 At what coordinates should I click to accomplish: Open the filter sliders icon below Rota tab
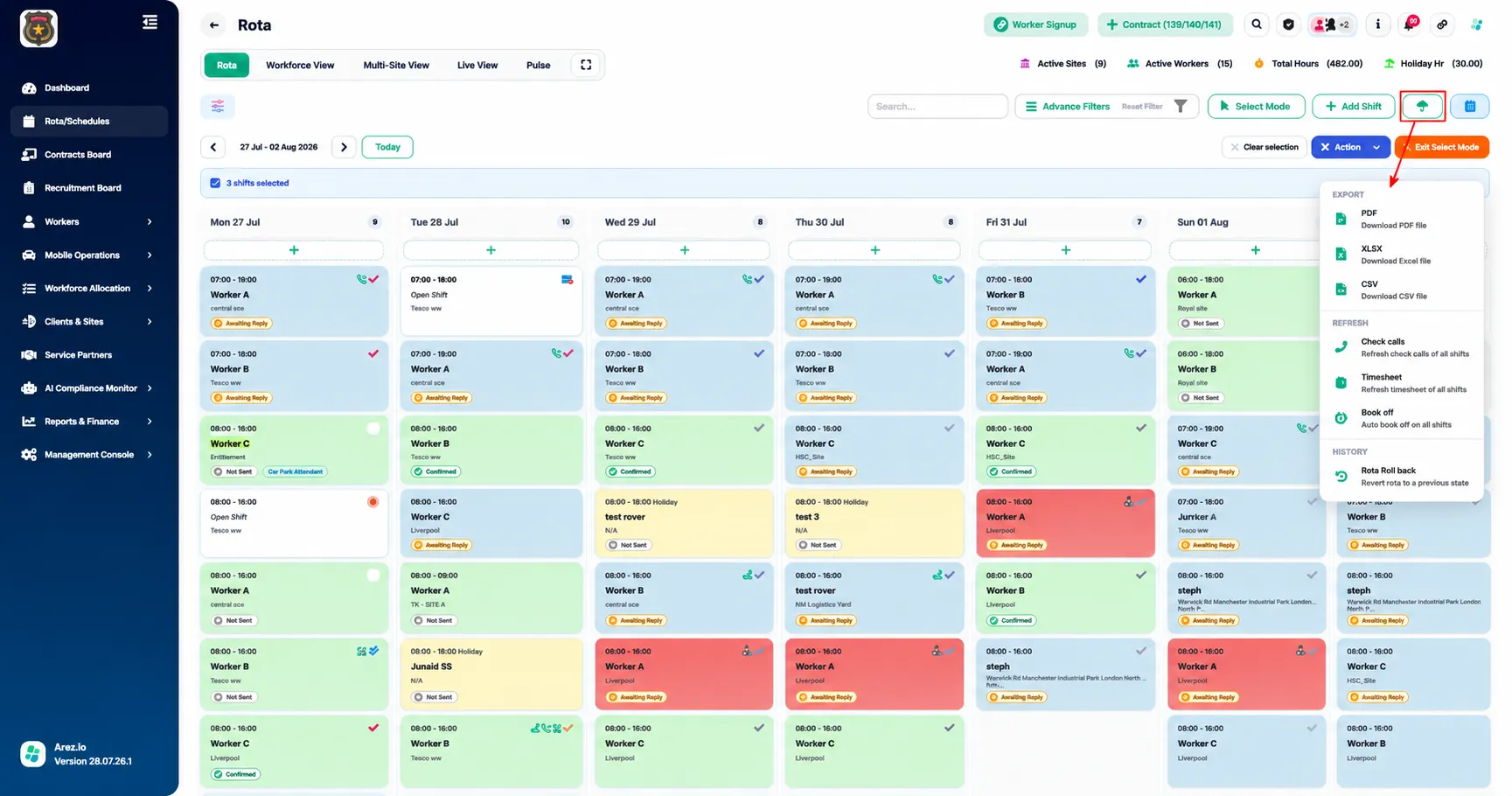(x=218, y=106)
